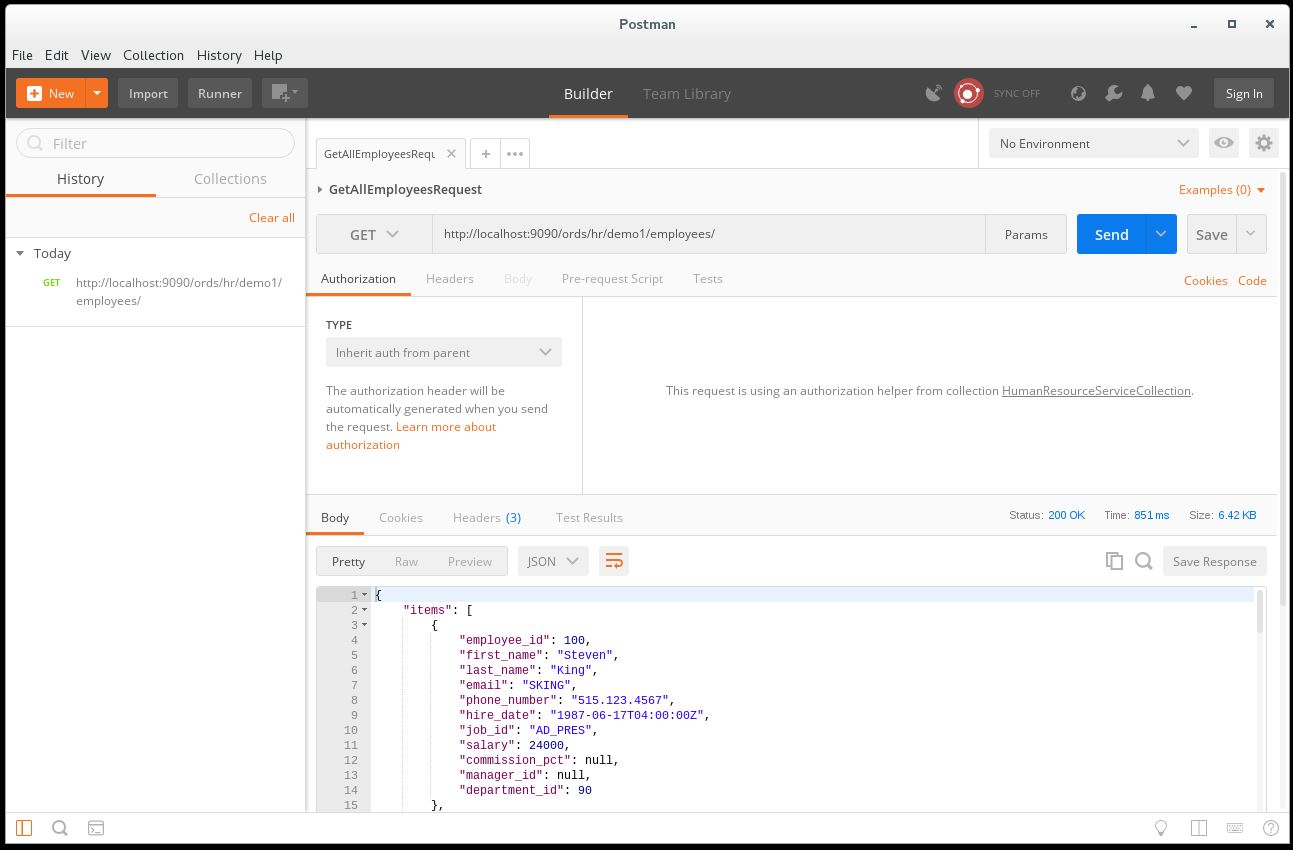Click the manage environments gear icon
The width and height of the screenshot is (1293, 850).
click(x=1264, y=143)
